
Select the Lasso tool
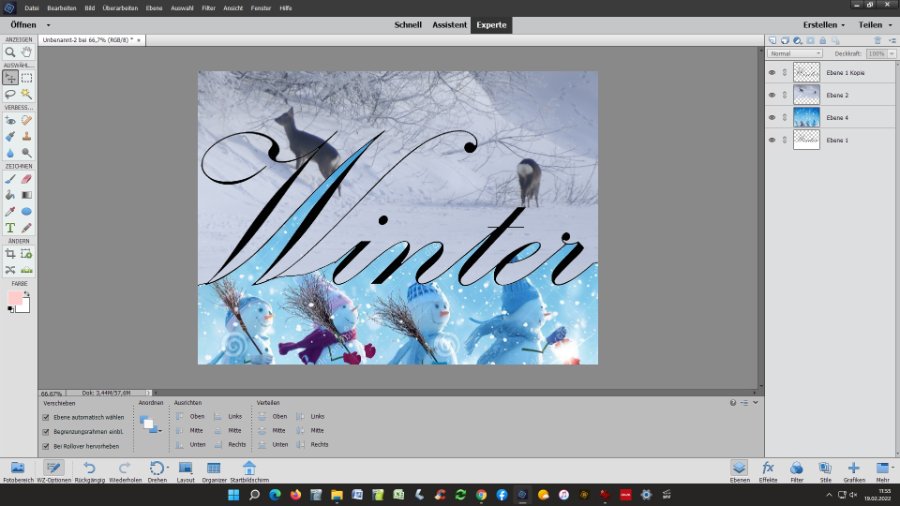coord(10,94)
